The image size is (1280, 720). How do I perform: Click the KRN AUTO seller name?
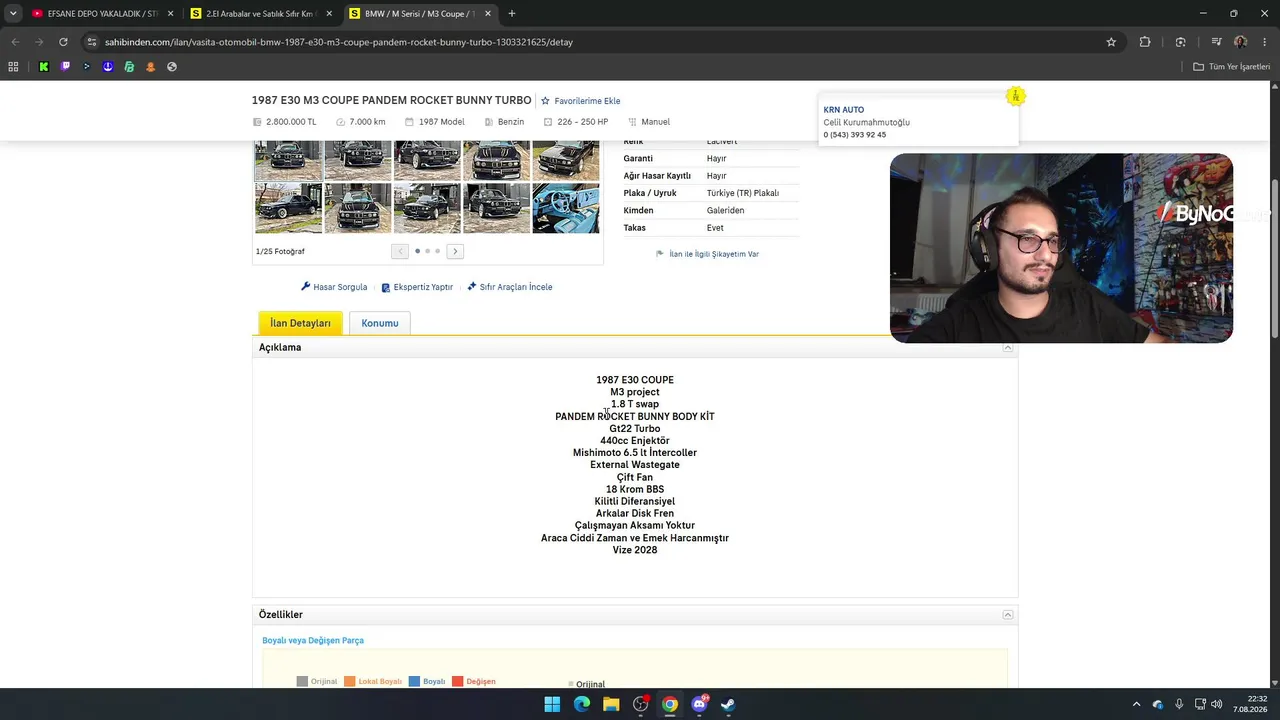[x=844, y=110]
